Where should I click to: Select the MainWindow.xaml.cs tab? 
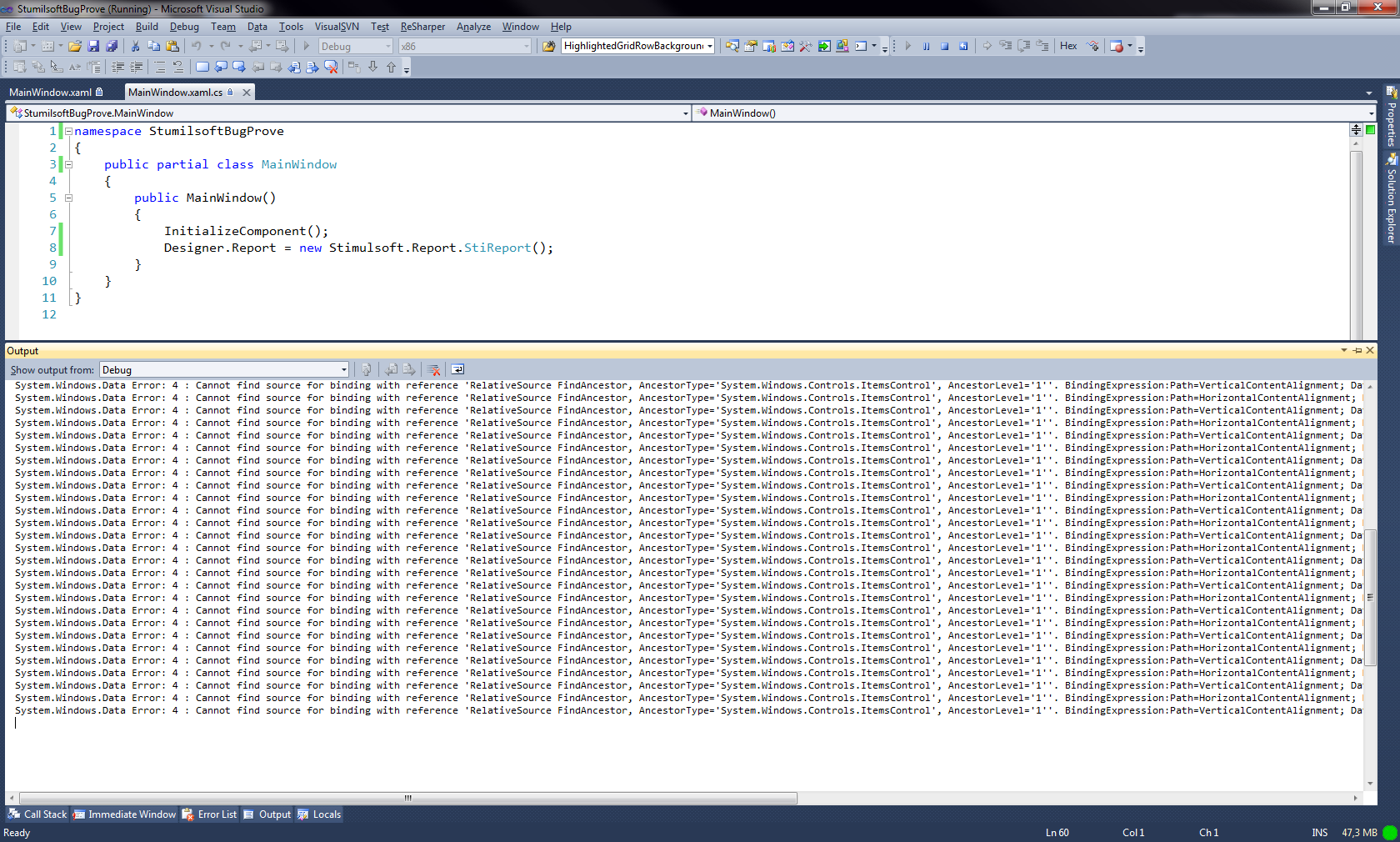coord(176,93)
